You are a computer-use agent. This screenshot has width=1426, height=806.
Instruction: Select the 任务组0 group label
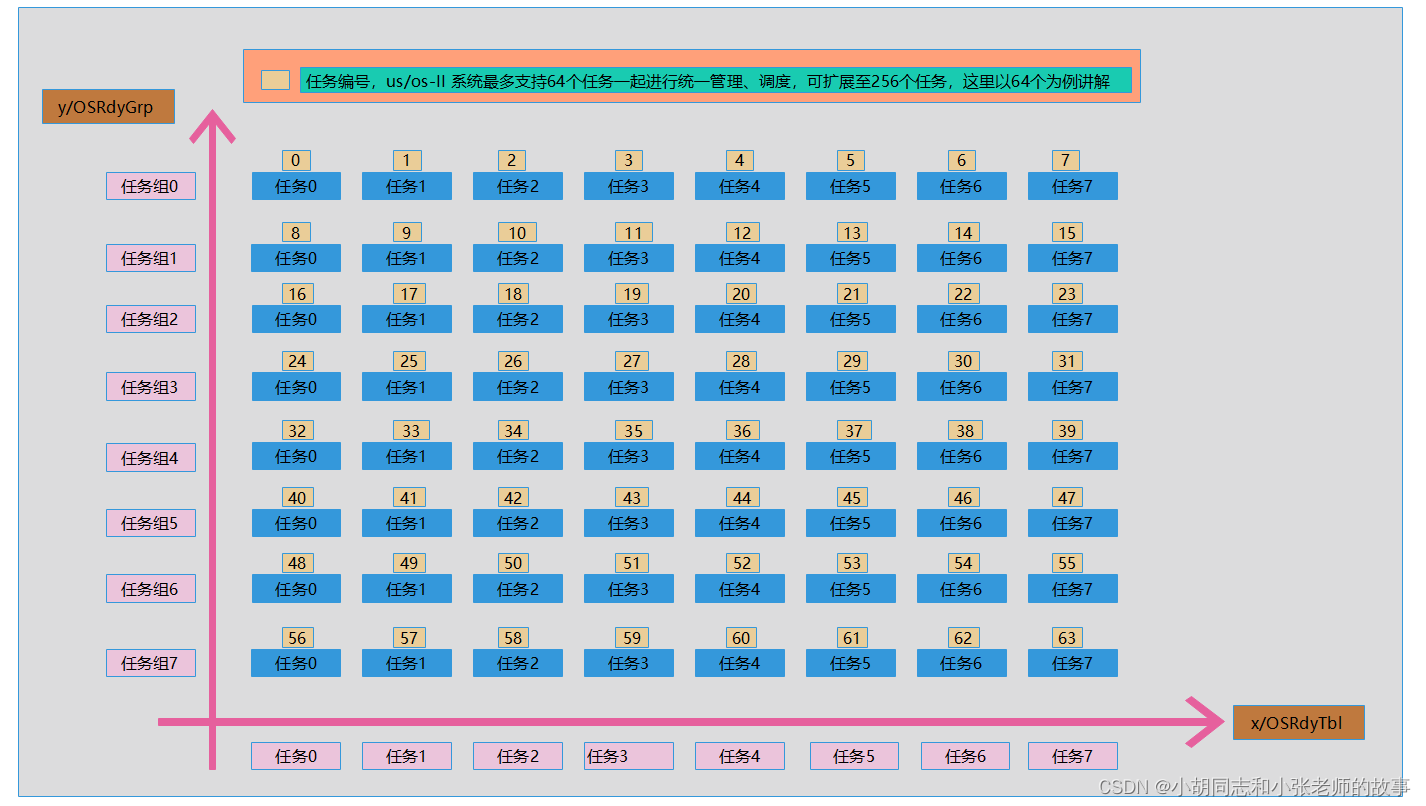151,186
